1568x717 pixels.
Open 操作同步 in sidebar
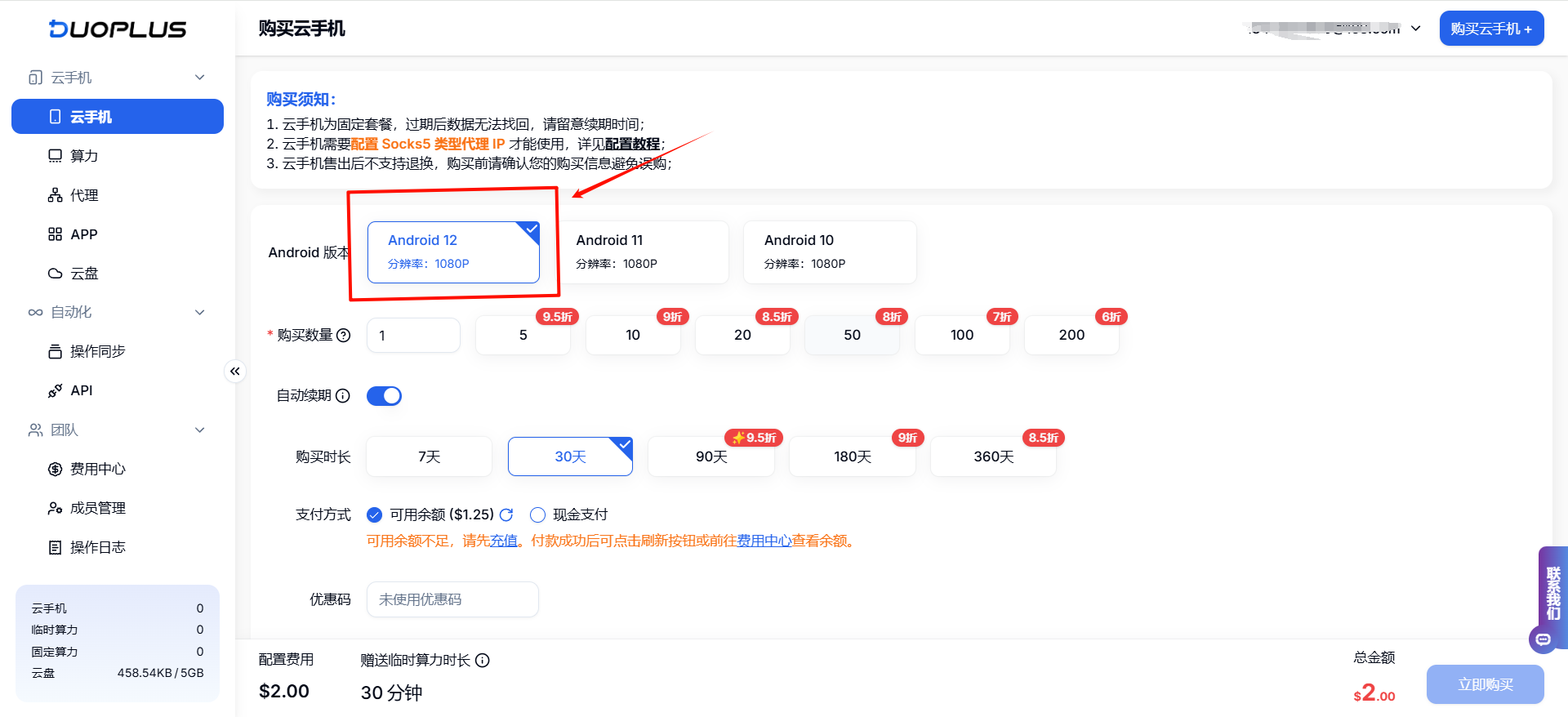(118, 351)
